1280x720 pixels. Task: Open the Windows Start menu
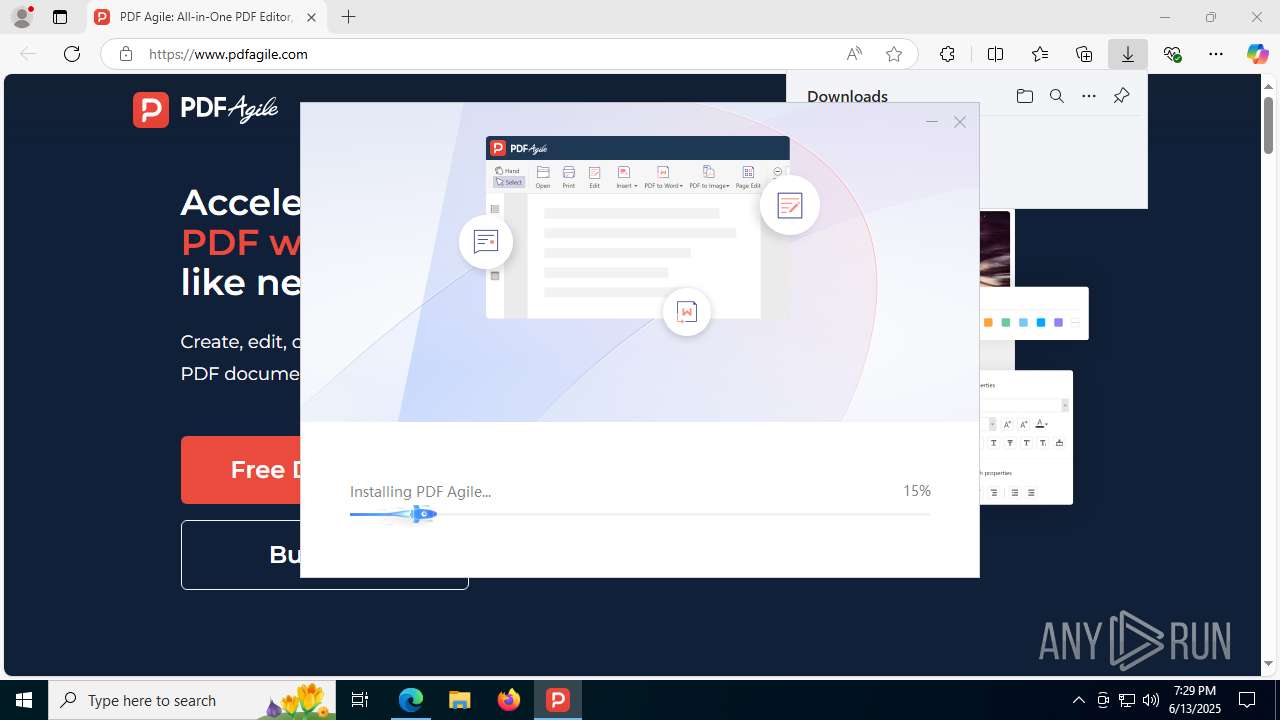click(24, 700)
